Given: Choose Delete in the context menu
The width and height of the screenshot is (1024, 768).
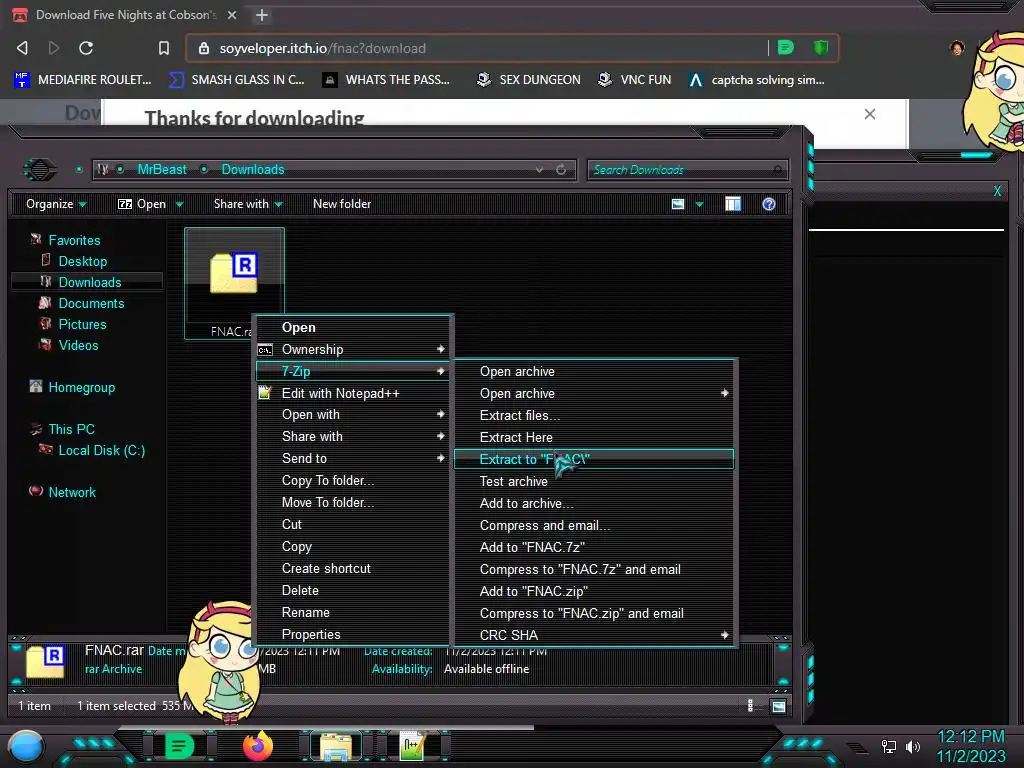Looking at the screenshot, I should tap(353, 590).
